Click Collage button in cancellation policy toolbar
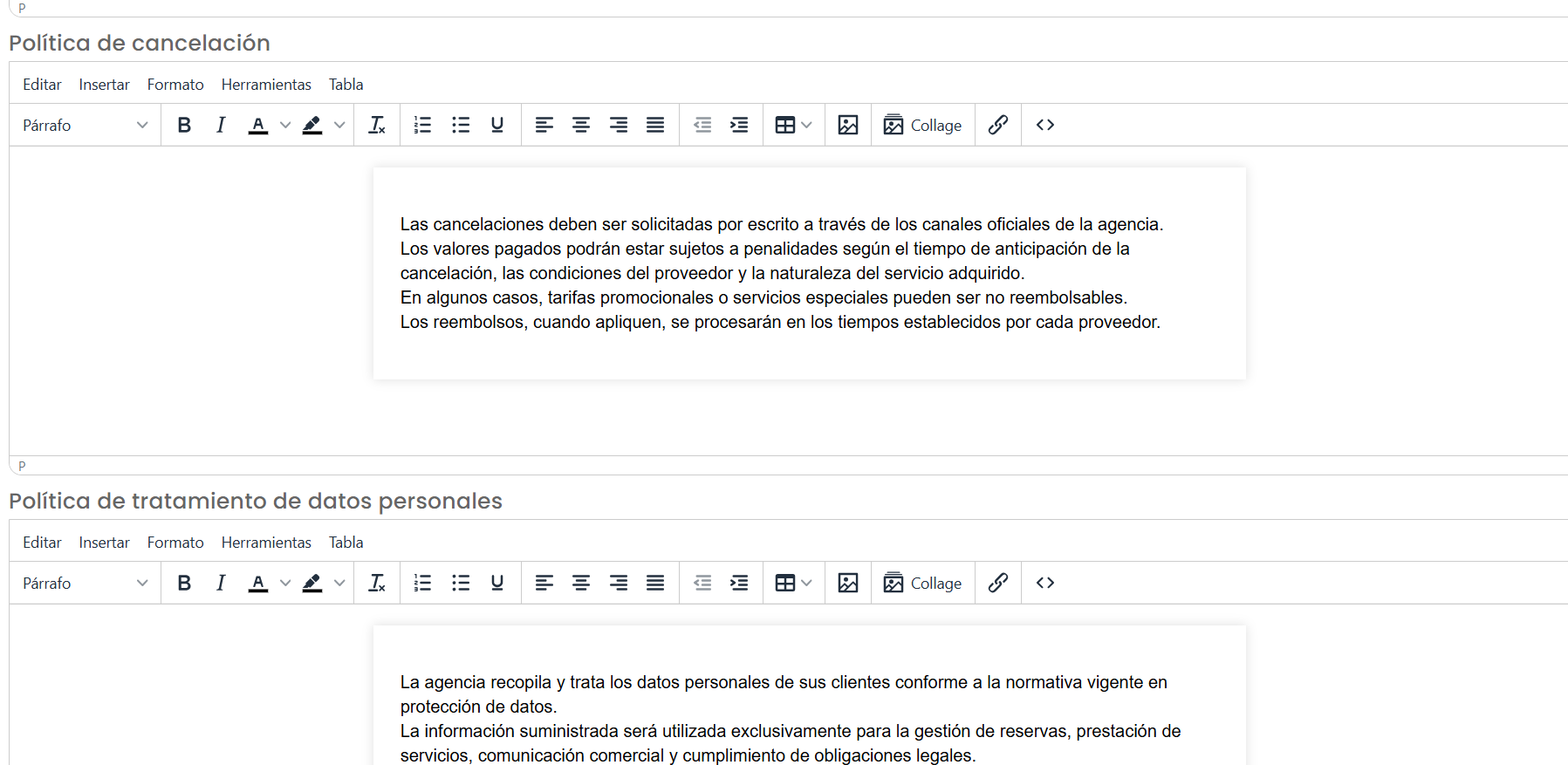The image size is (1568, 765). point(922,125)
